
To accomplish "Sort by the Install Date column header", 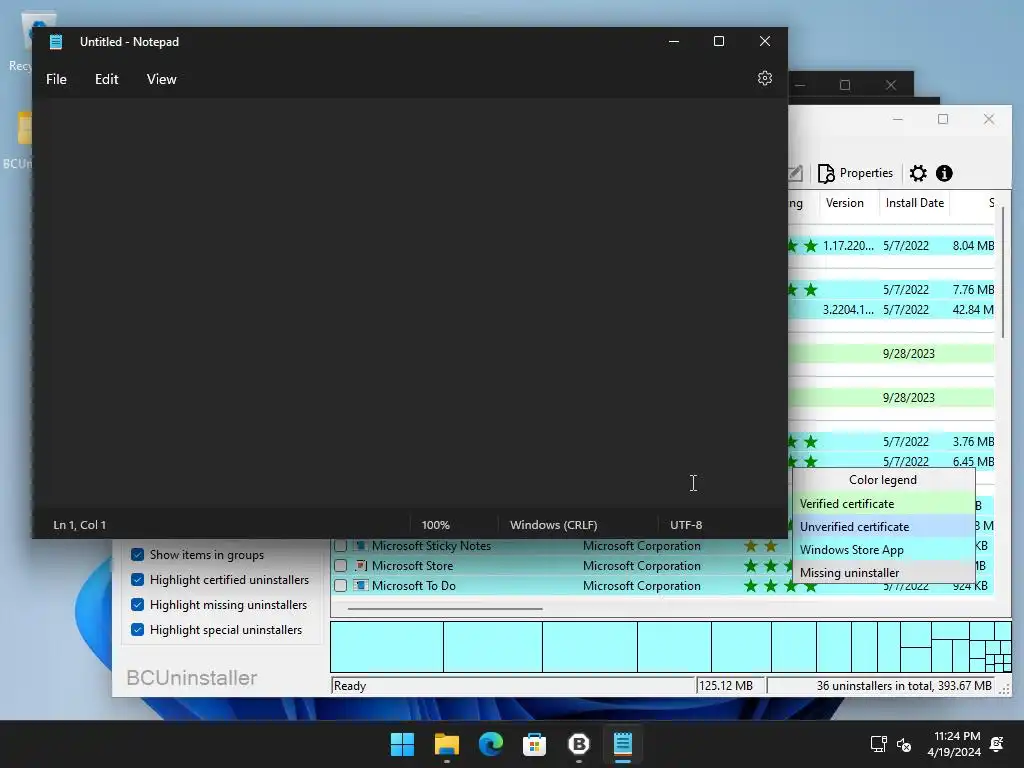I will [x=914, y=203].
